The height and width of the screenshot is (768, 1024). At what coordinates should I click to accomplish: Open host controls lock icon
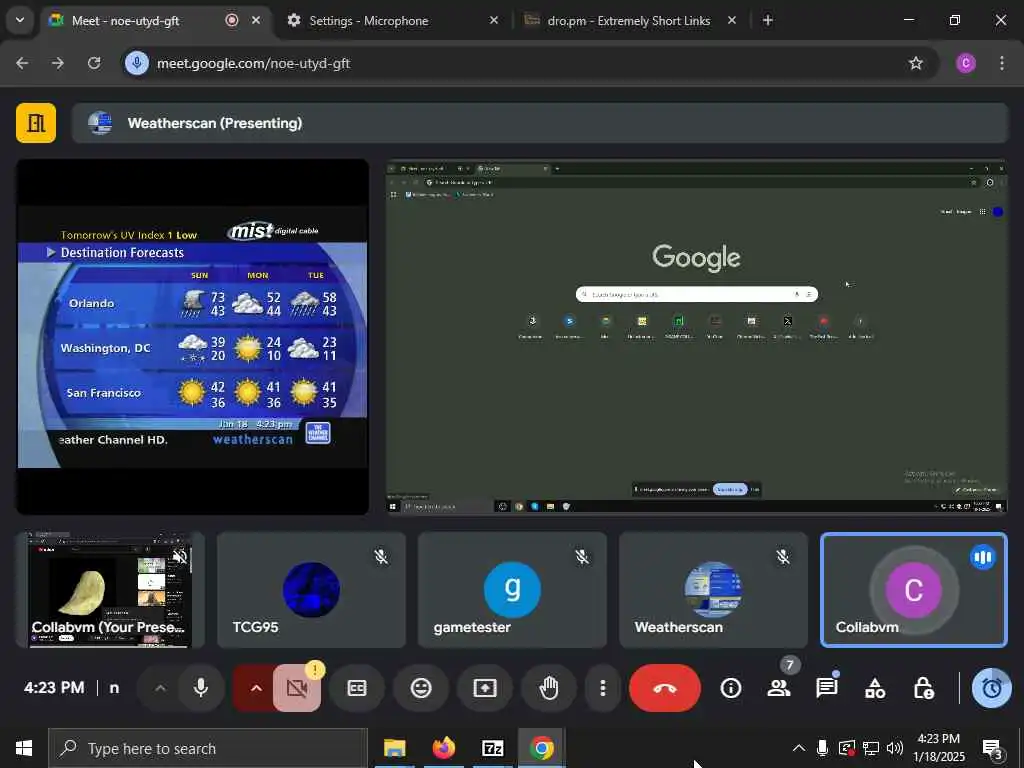pyautogui.click(x=923, y=688)
